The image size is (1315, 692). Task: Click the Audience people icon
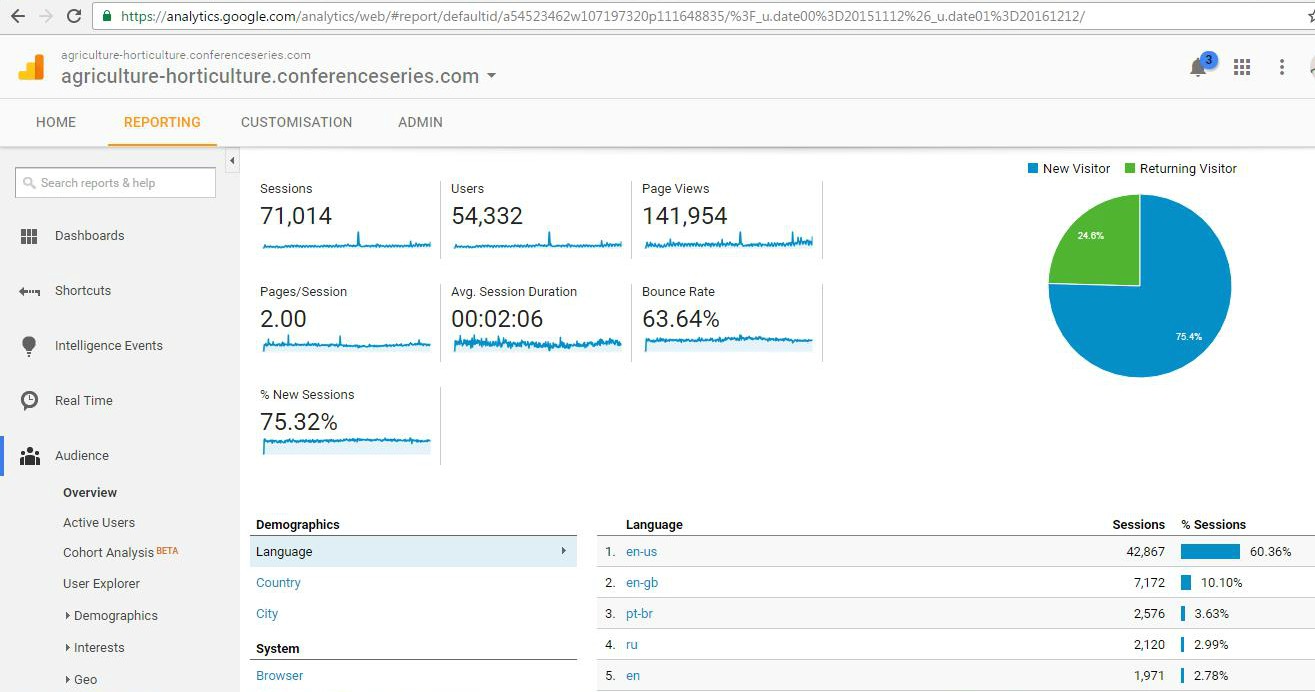tap(30, 456)
